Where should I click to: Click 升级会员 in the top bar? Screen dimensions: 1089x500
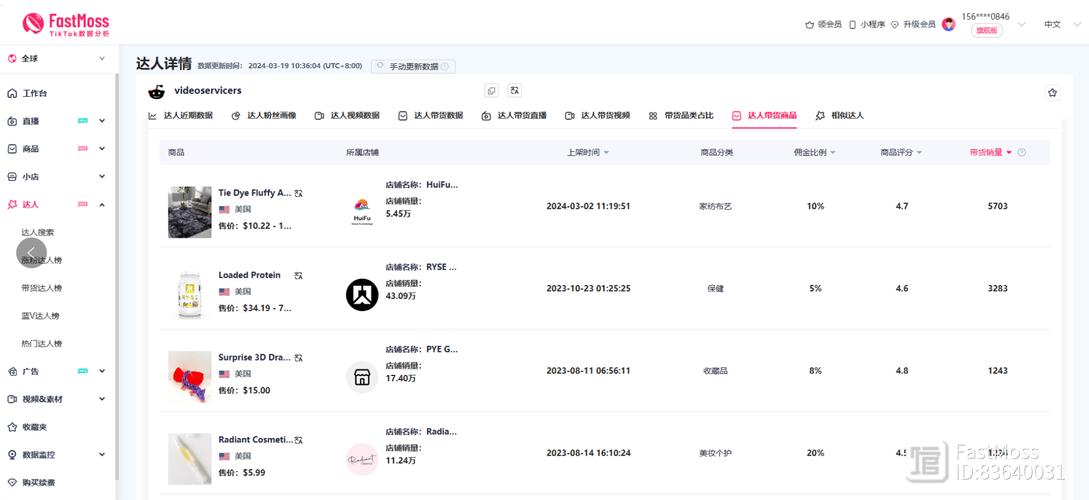click(911, 24)
